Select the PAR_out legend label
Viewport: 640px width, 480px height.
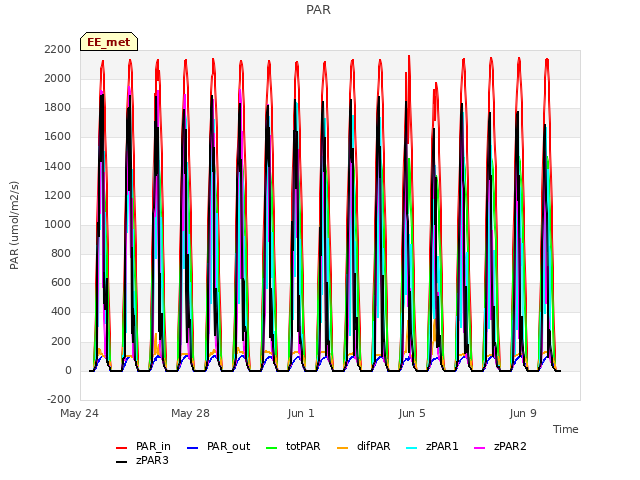[x=228, y=447]
